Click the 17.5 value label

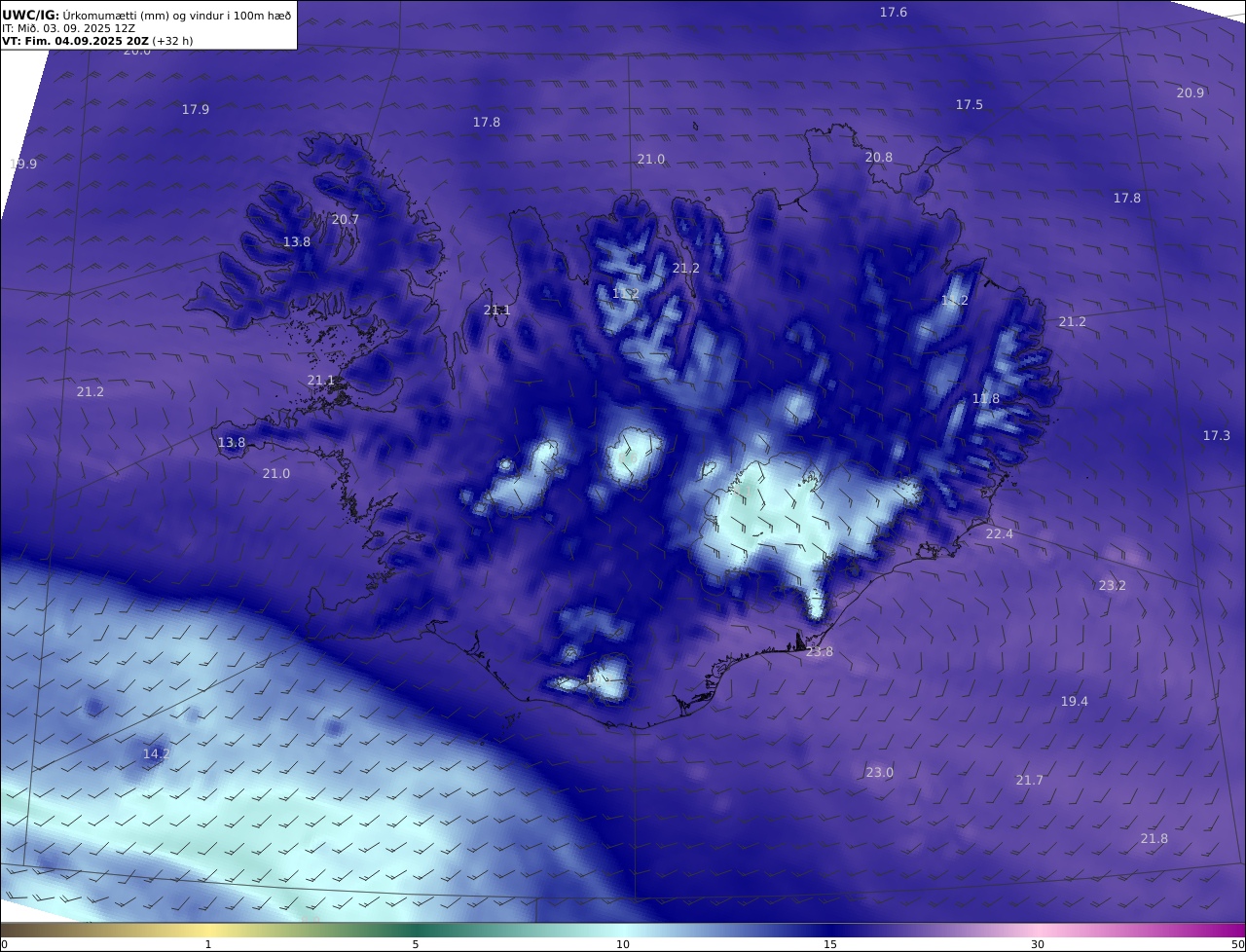[x=970, y=104]
